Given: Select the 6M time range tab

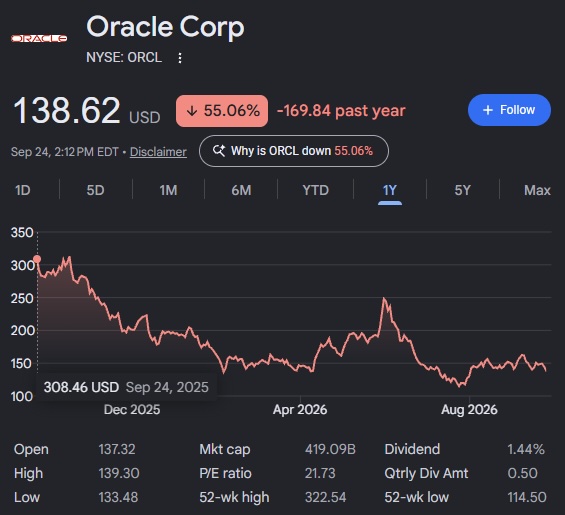Looking at the screenshot, I should click(x=241, y=190).
